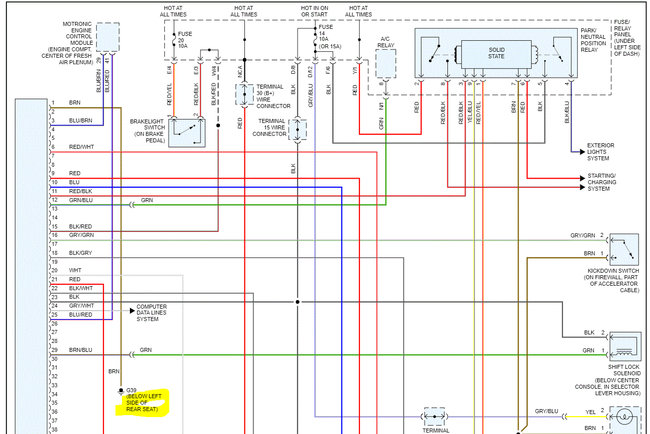
Task: Click the GRY/BLU label near bottom right
Action: coord(546,411)
